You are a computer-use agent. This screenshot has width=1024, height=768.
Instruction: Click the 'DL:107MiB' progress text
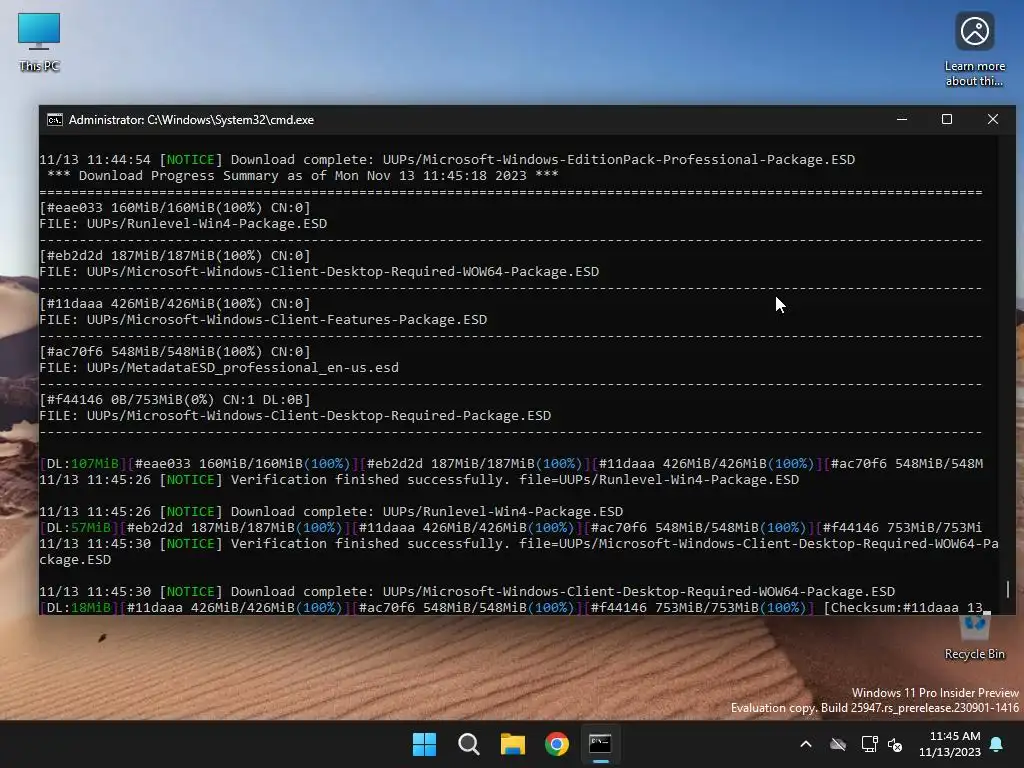click(x=82, y=464)
